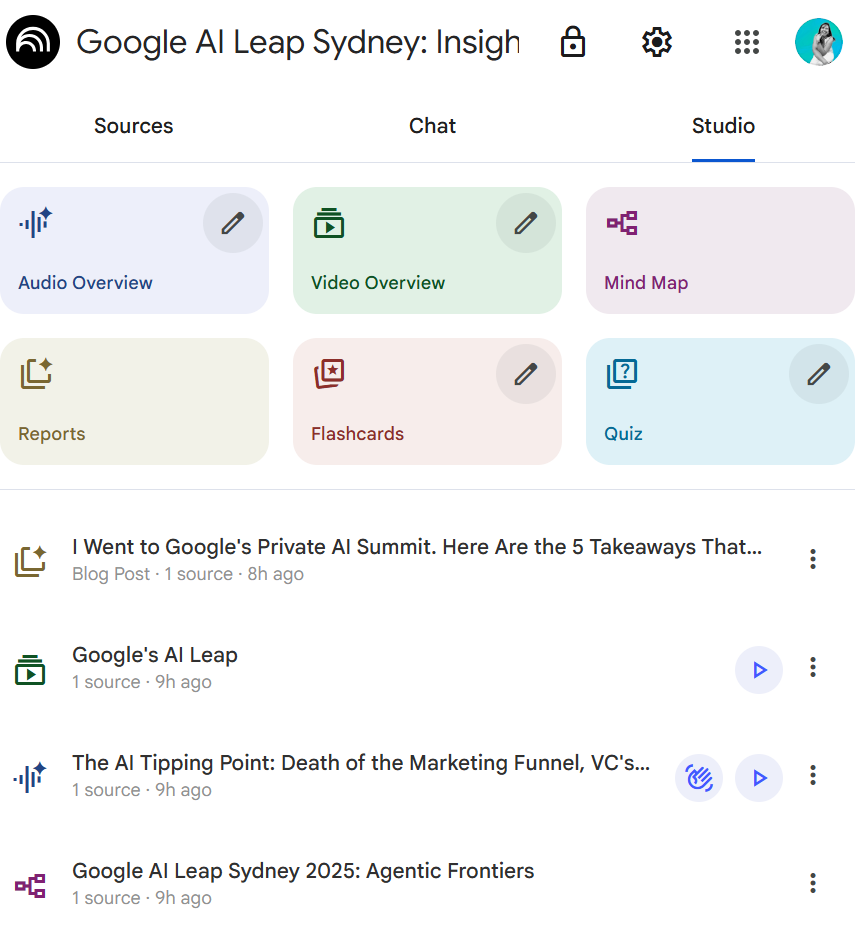Open the lock share settings icon

click(572, 42)
